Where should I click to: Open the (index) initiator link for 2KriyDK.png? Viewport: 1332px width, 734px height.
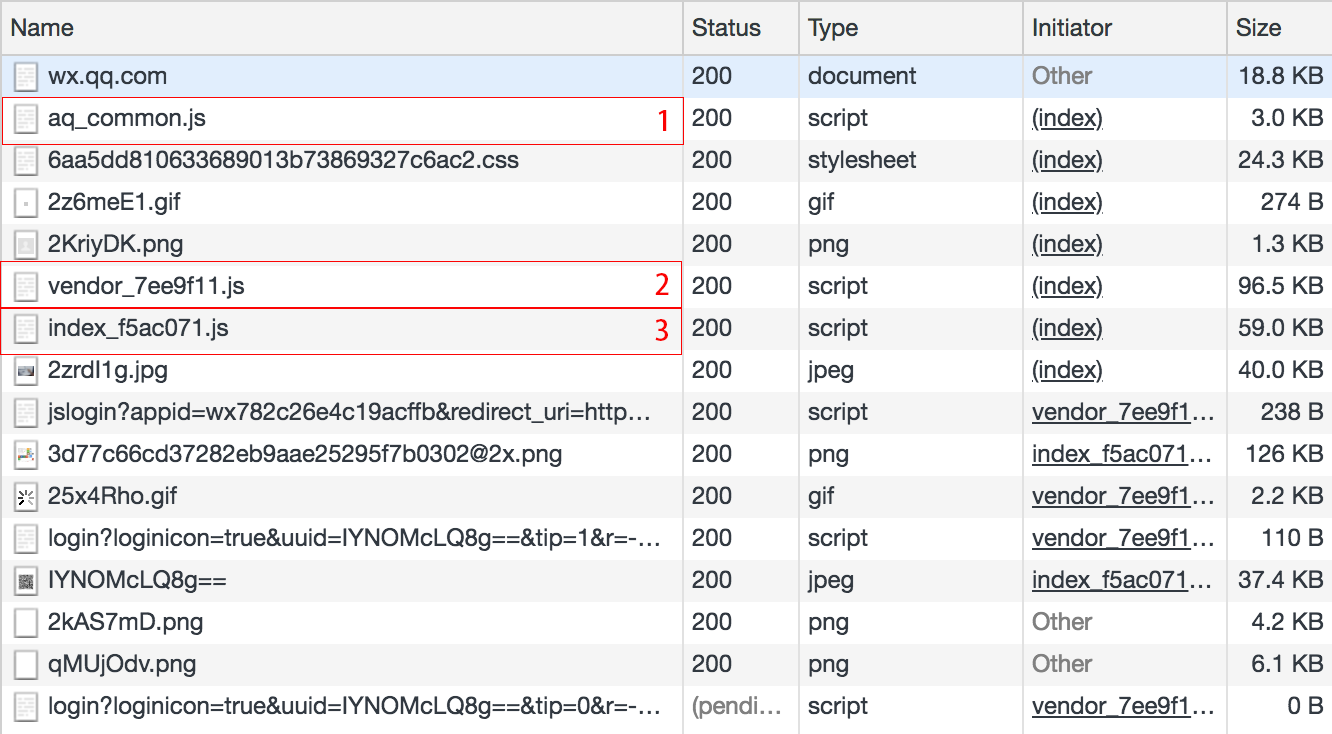tap(1067, 245)
